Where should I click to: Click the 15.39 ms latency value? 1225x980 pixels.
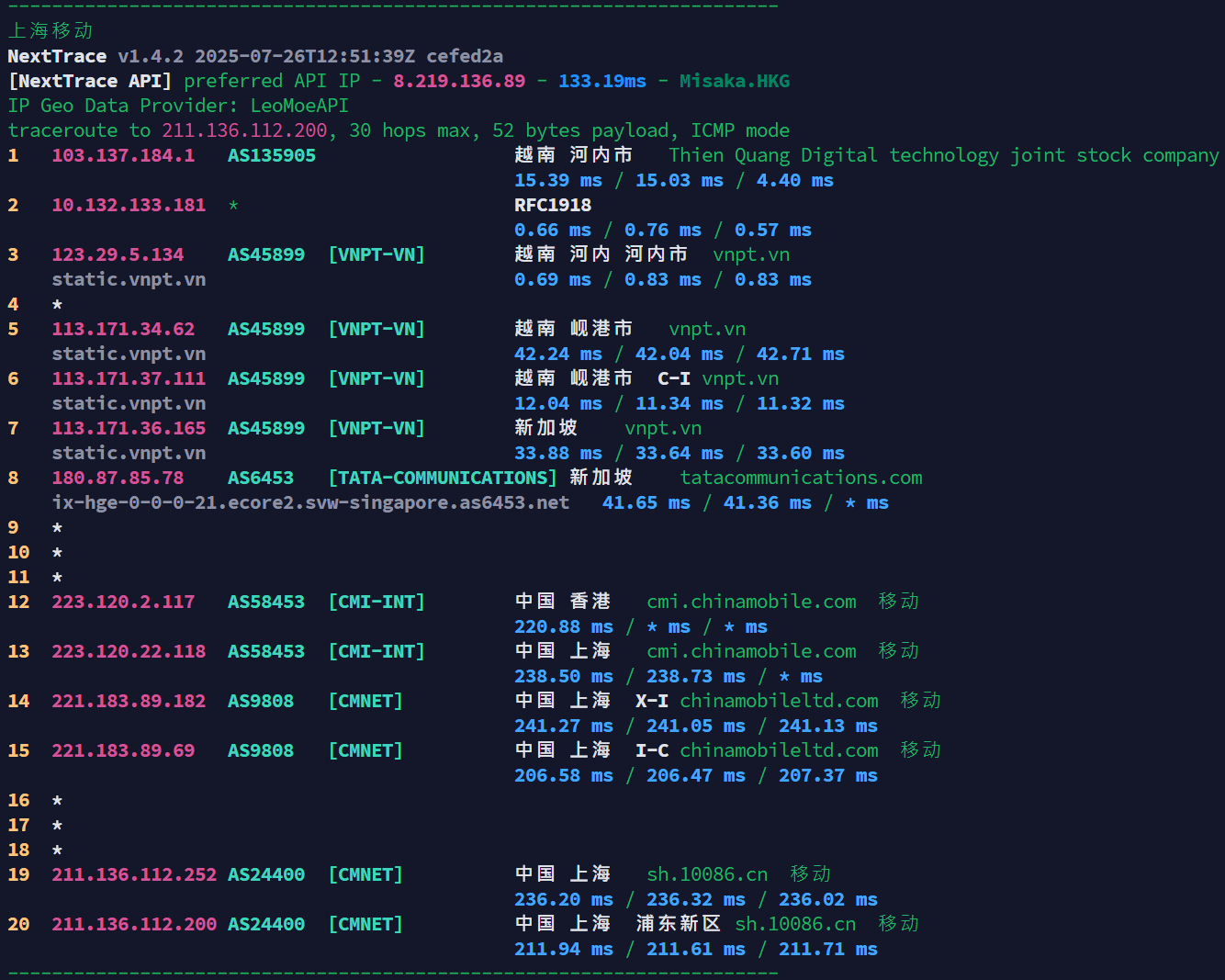(x=558, y=180)
